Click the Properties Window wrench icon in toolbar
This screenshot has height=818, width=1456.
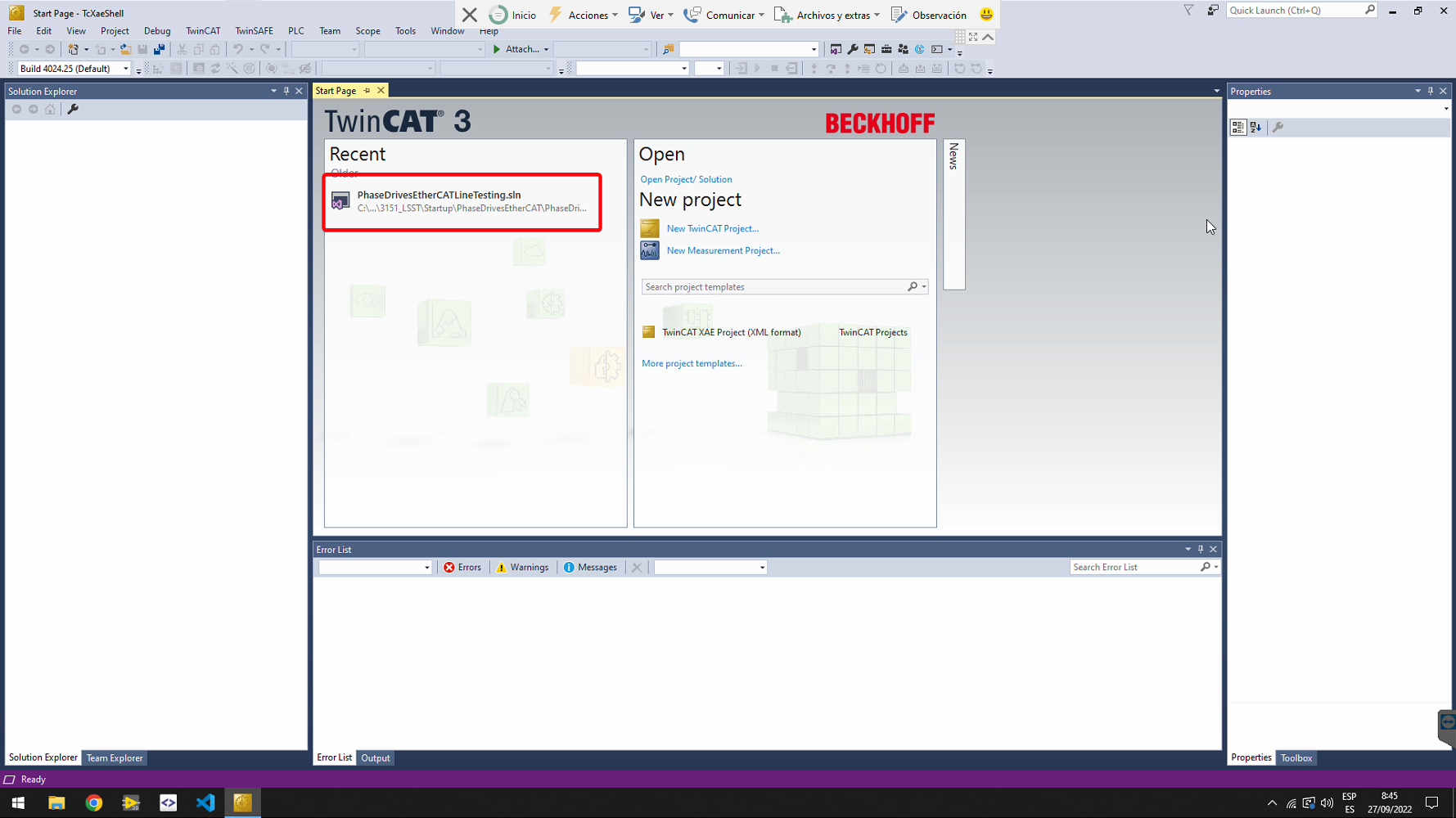[x=853, y=49]
